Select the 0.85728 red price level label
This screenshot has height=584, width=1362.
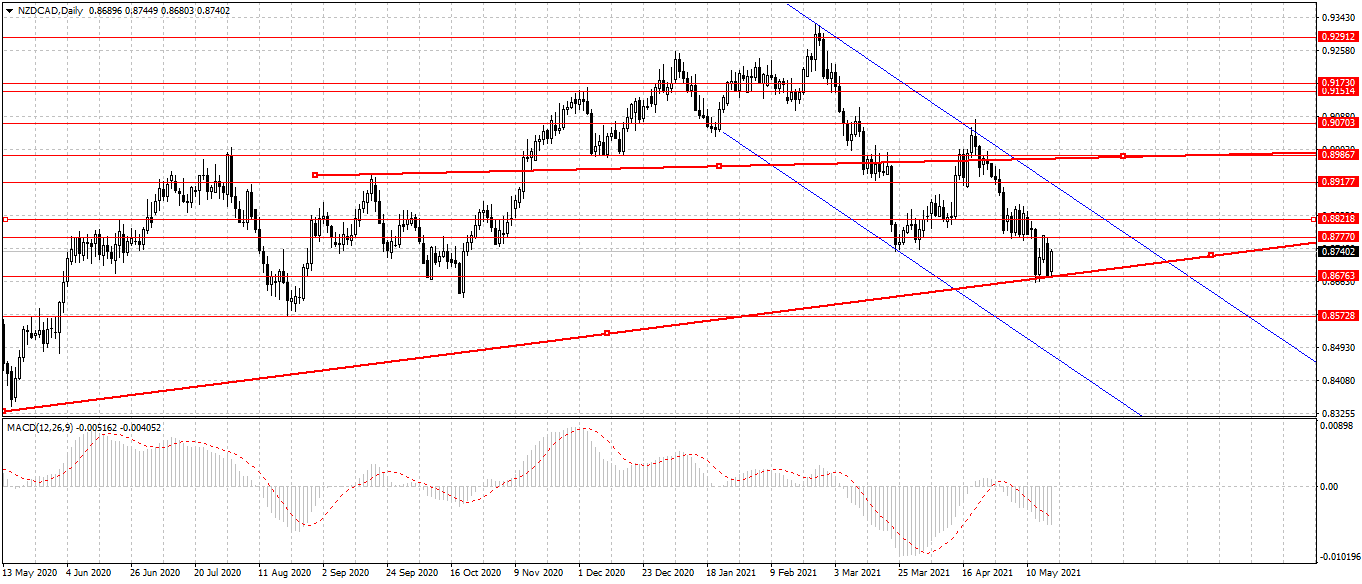point(1338,316)
